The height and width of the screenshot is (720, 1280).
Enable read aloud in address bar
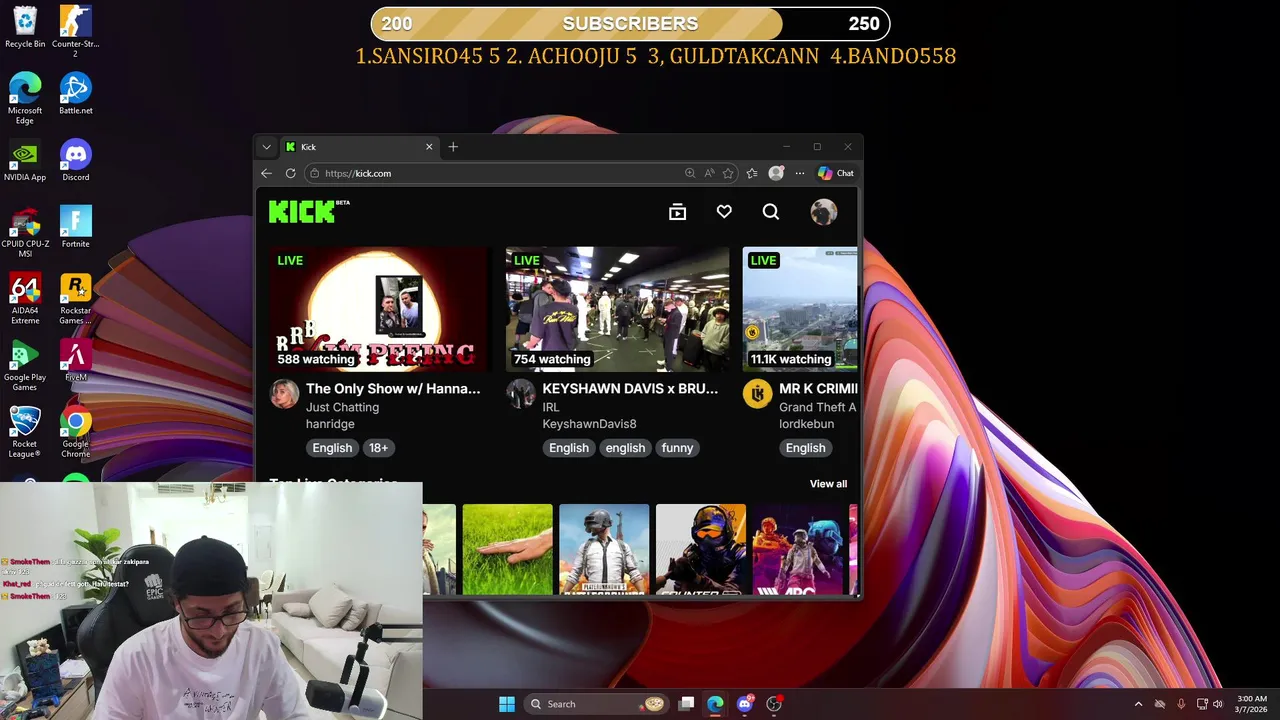click(709, 173)
